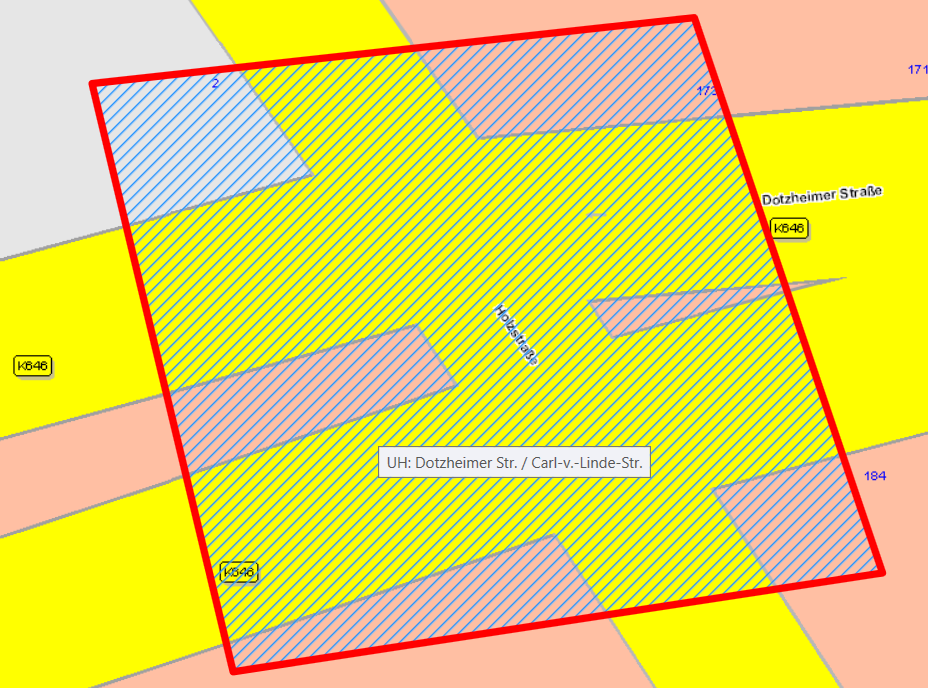Click the UH: Dotzheimer Str. / Carl-v.-Linde-Str. tooltip
The height and width of the screenshot is (688, 928).
[x=514, y=463]
